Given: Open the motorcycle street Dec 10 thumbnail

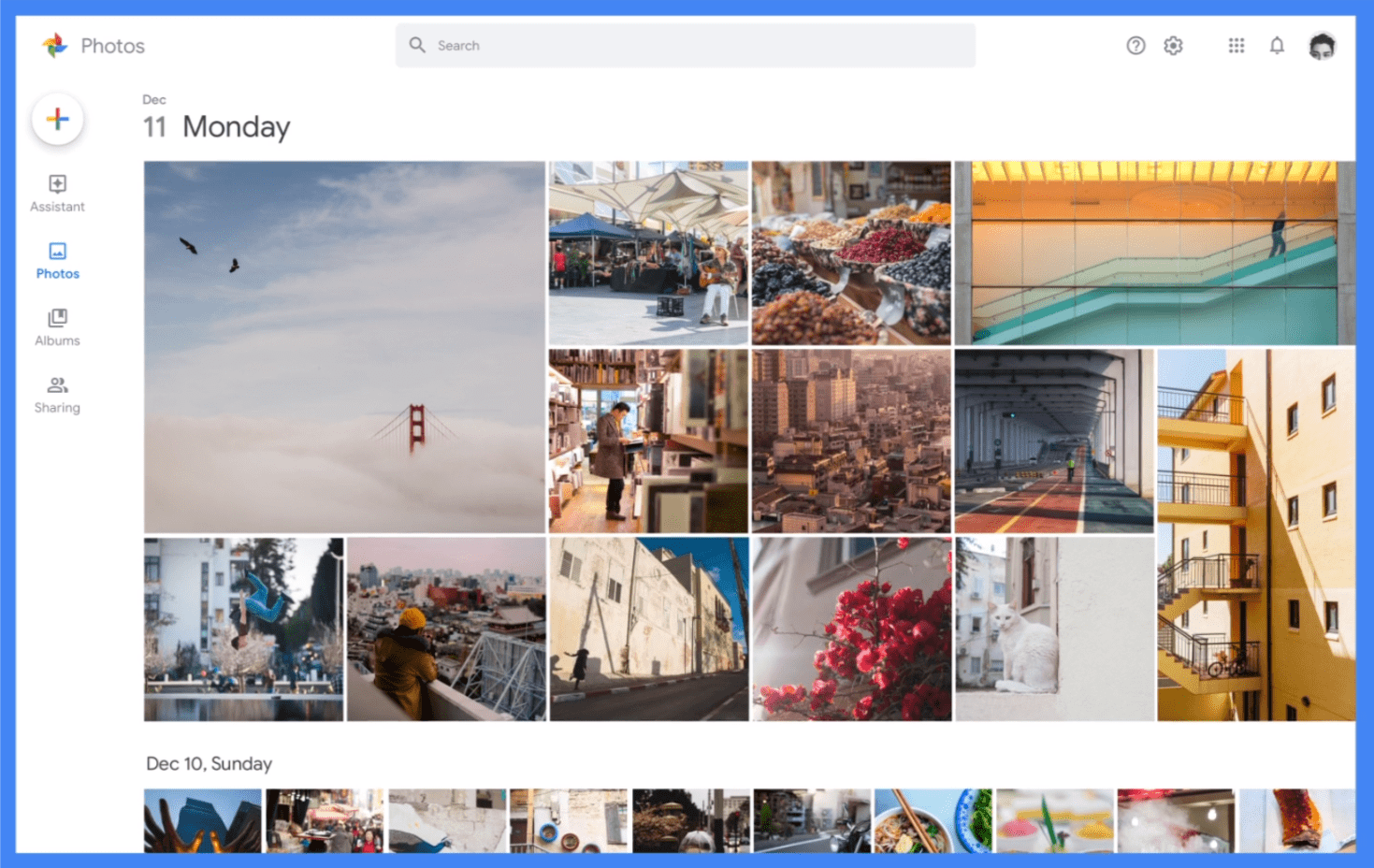Looking at the screenshot, I should pyautogui.click(x=812, y=820).
